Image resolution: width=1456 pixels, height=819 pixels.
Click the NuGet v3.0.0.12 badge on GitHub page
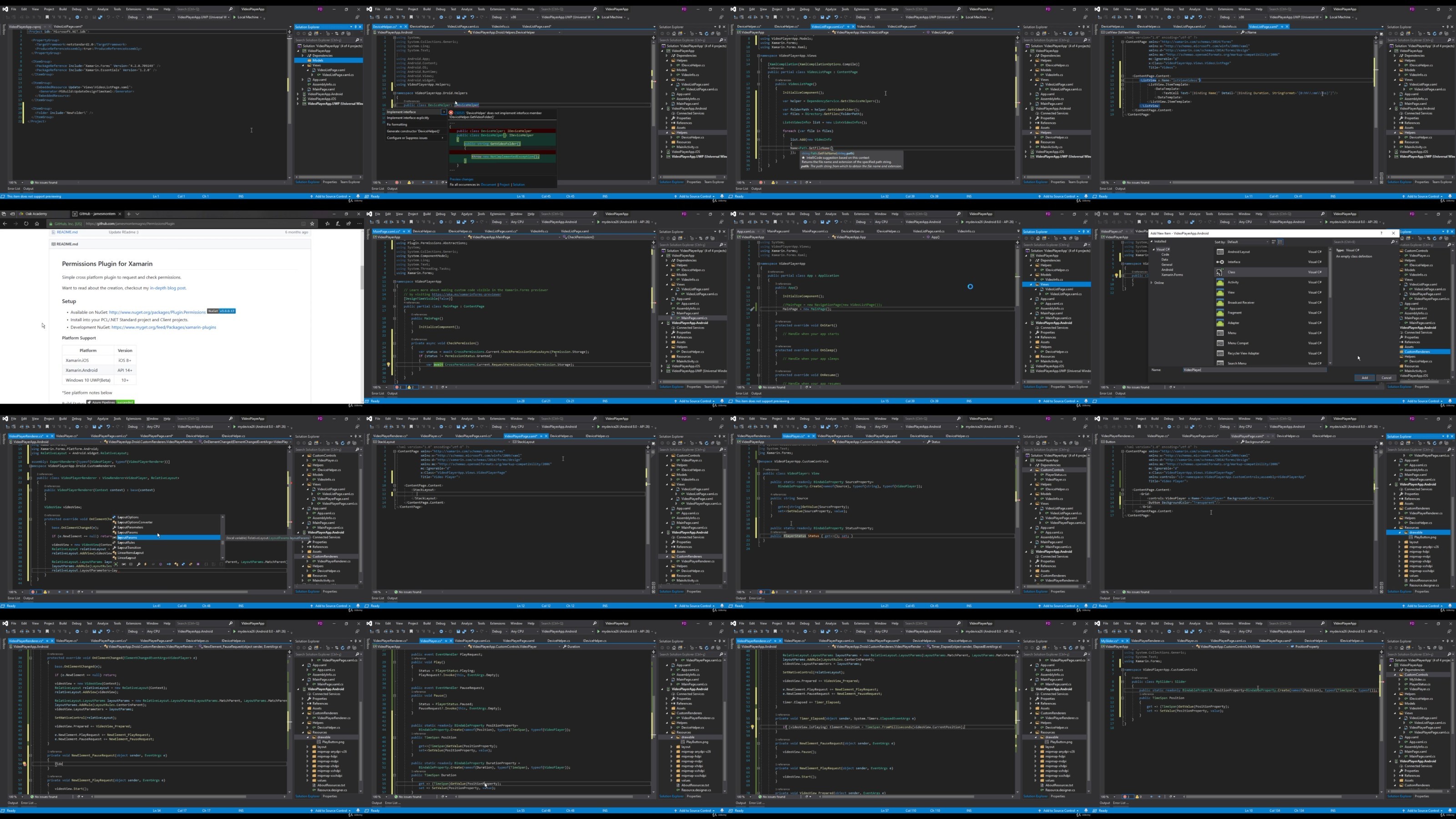pyautogui.click(x=221, y=311)
